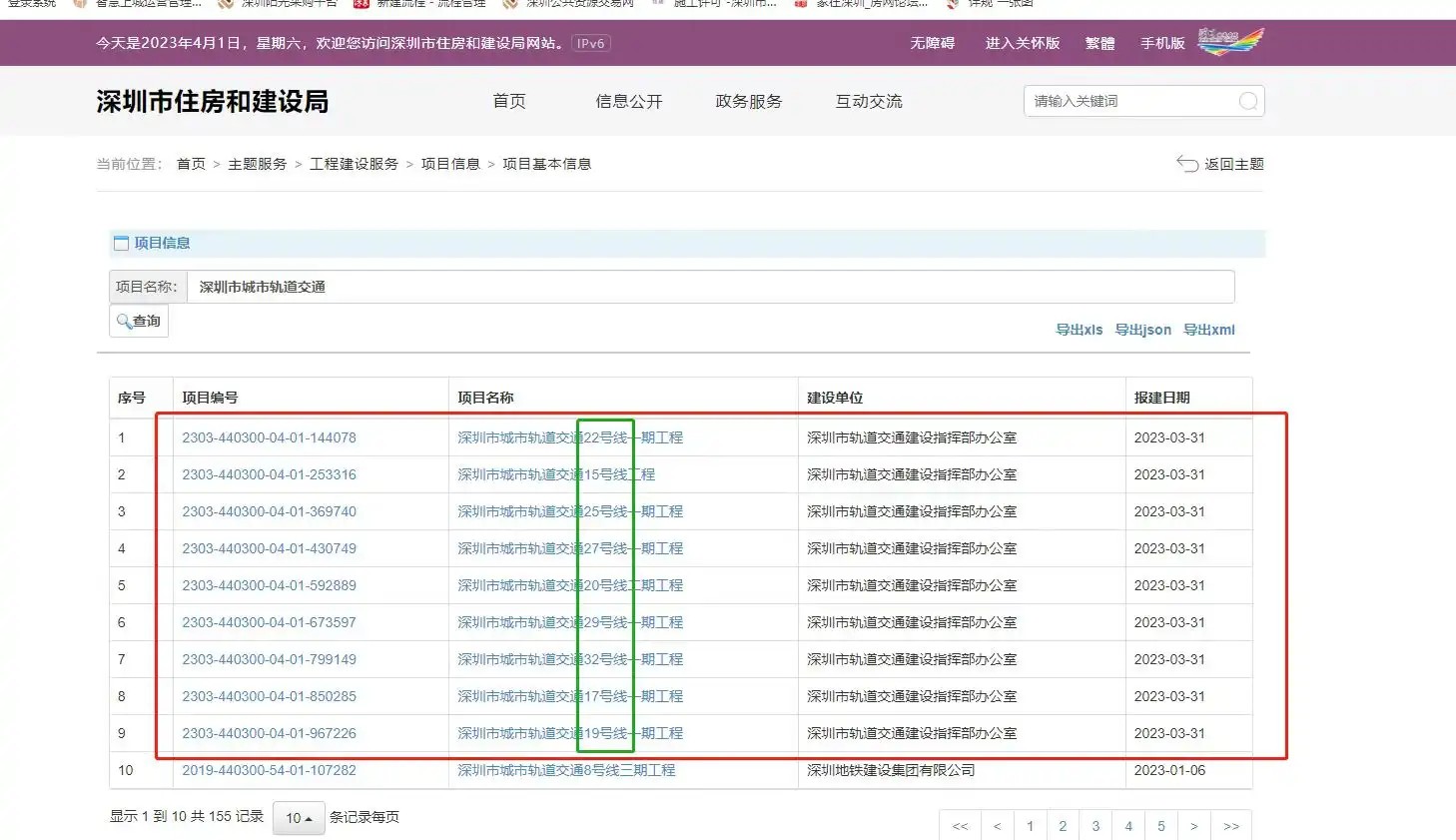Select the 互动交流 navigation item
The height and width of the screenshot is (840, 1456).
click(x=868, y=101)
